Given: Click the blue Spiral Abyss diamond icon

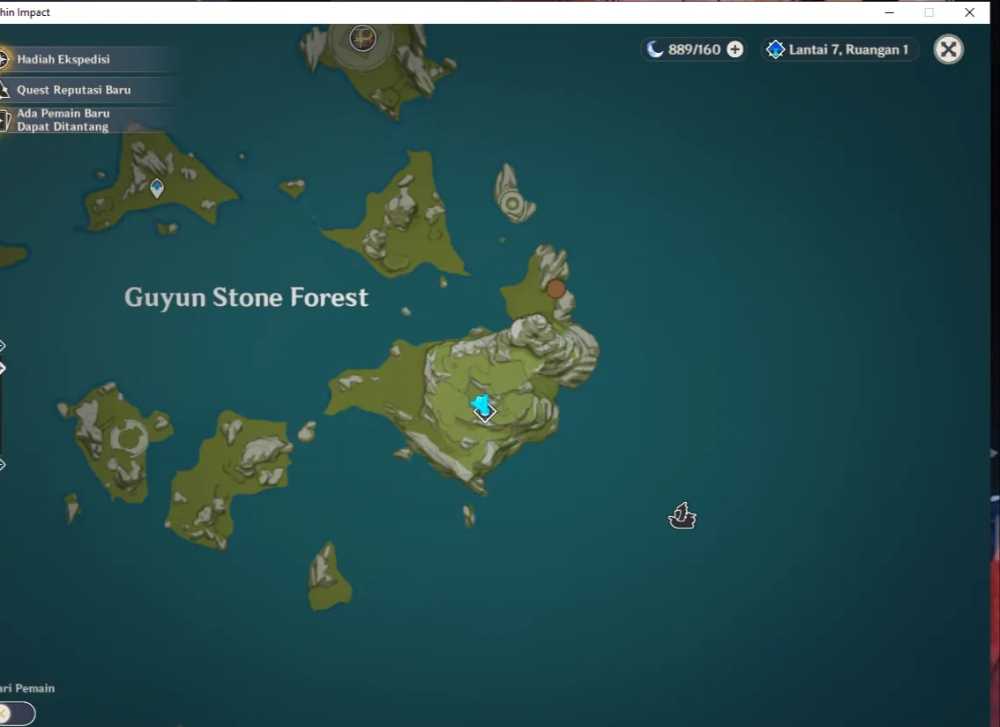Looking at the screenshot, I should coord(775,49).
